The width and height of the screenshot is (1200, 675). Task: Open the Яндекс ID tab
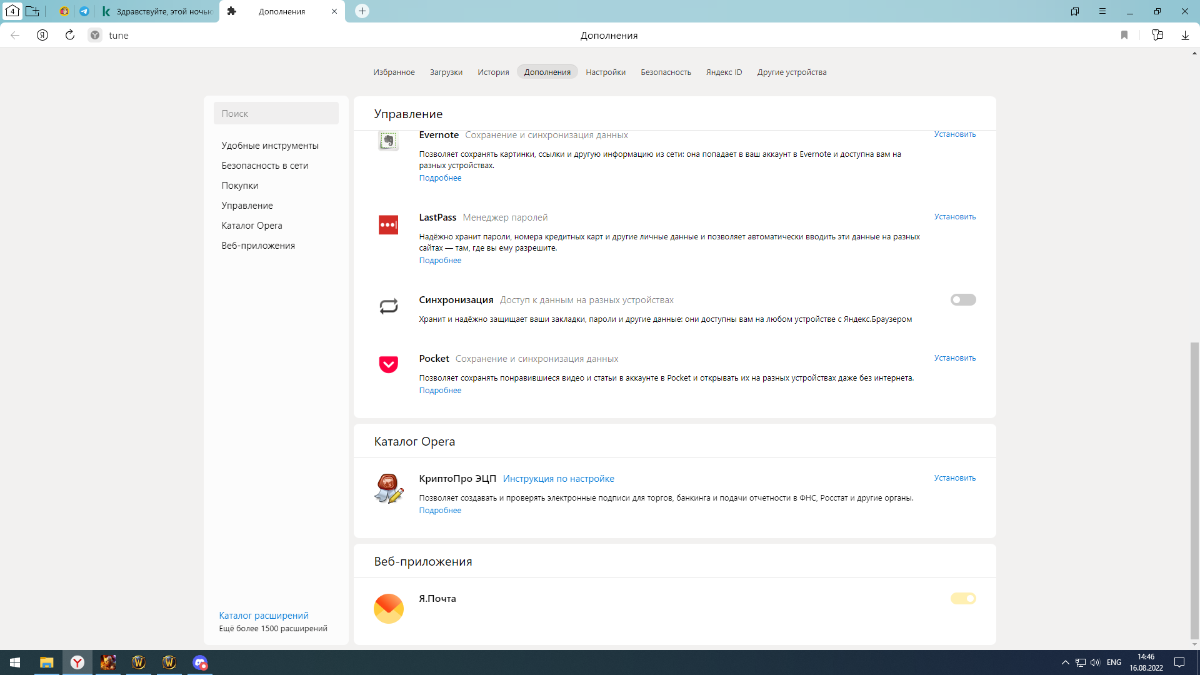click(x=724, y=72)
